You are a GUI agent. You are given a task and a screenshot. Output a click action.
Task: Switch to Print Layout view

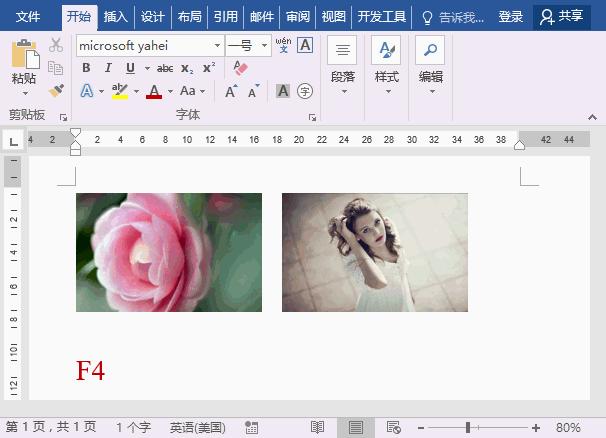pos(356,427)
